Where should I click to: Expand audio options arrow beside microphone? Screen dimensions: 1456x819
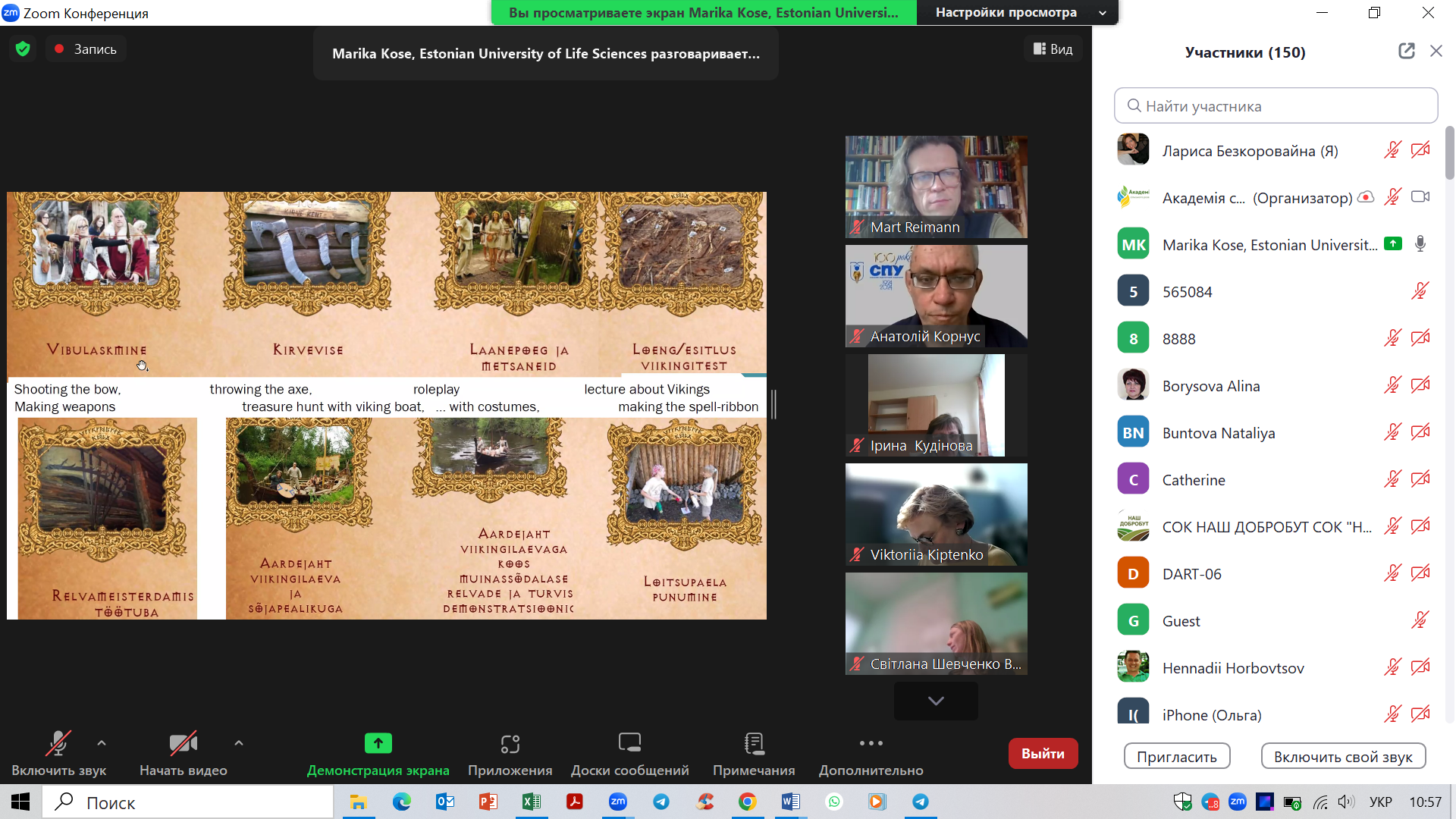pos(102,744)
